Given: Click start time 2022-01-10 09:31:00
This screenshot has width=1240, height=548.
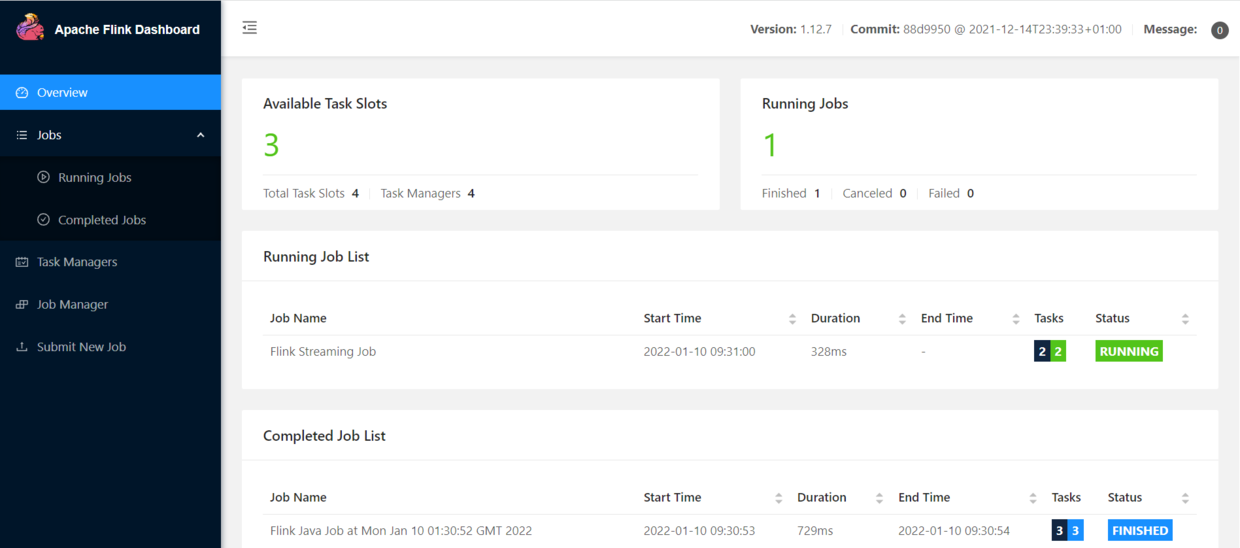Looking at the screenshot, I should pos(699,352).
